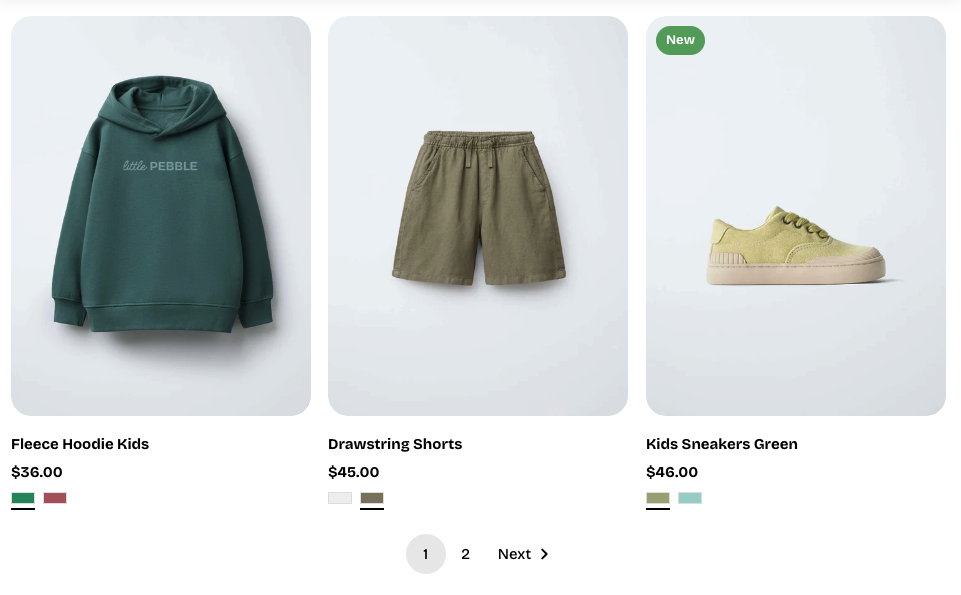Click the $36.00 hoodie price
Image resolution: width=961 pixels, height=595 pixels.
coord(37,472)
